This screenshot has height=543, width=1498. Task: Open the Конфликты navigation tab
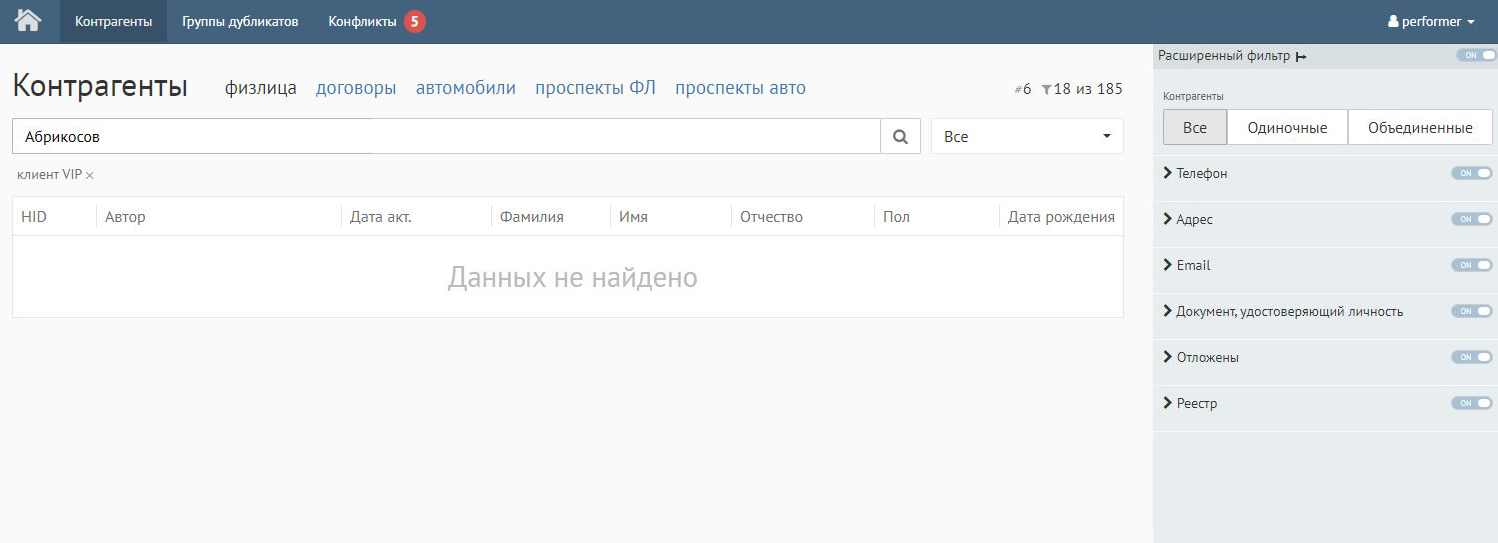(362, 21)
